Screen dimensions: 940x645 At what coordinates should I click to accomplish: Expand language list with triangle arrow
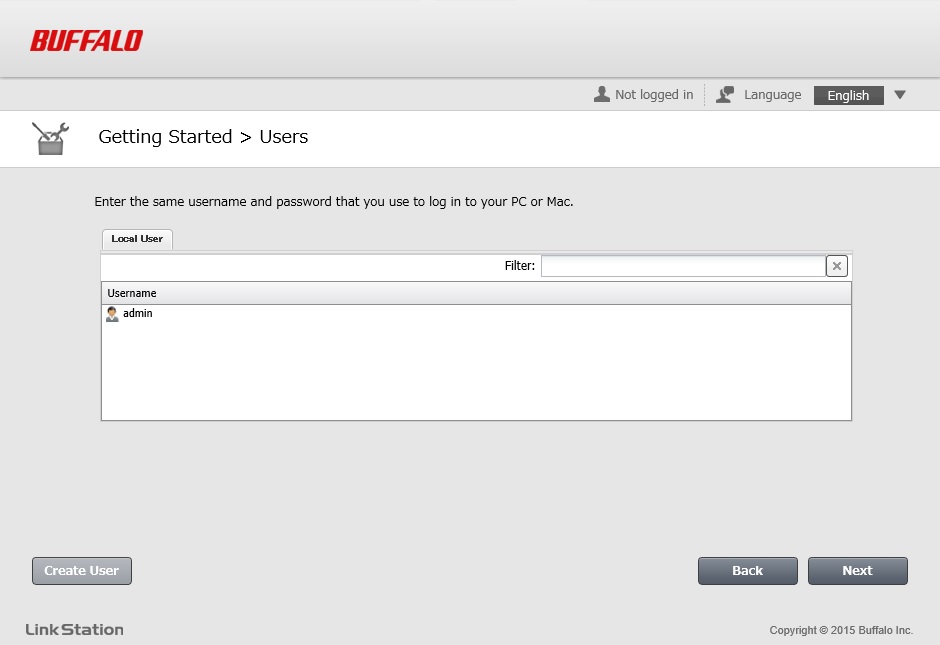click(x=899, y=95)
